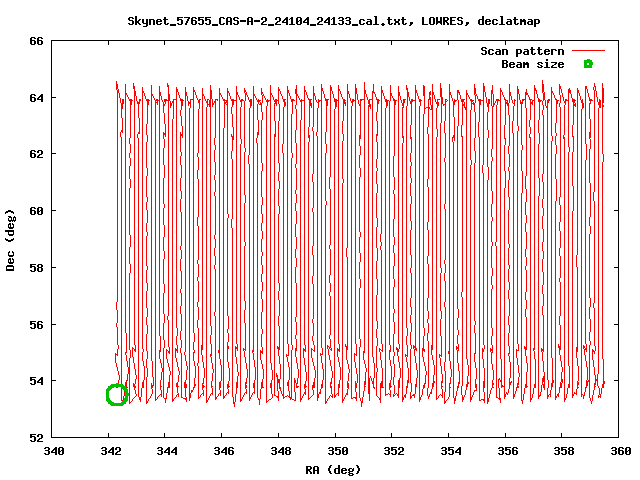This screenshot has height=480, width=640.
Task: Click Dec axis tick label 56
Action: click(36, 325)
